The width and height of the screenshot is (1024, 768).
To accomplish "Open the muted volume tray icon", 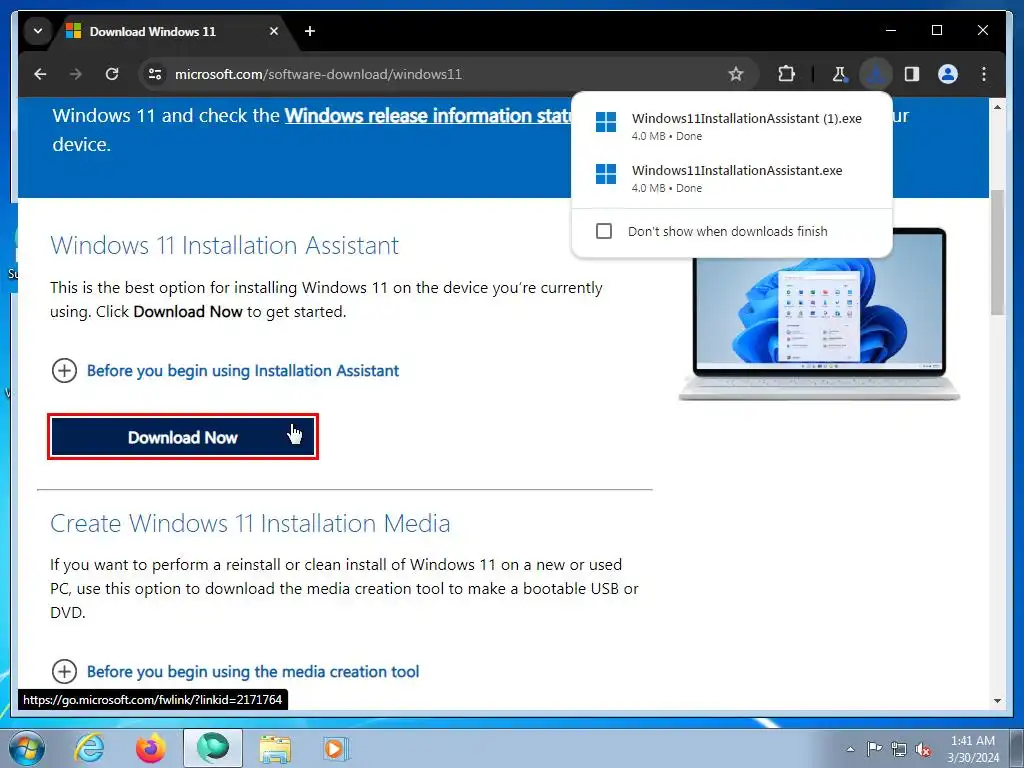I will click(923, 749).
